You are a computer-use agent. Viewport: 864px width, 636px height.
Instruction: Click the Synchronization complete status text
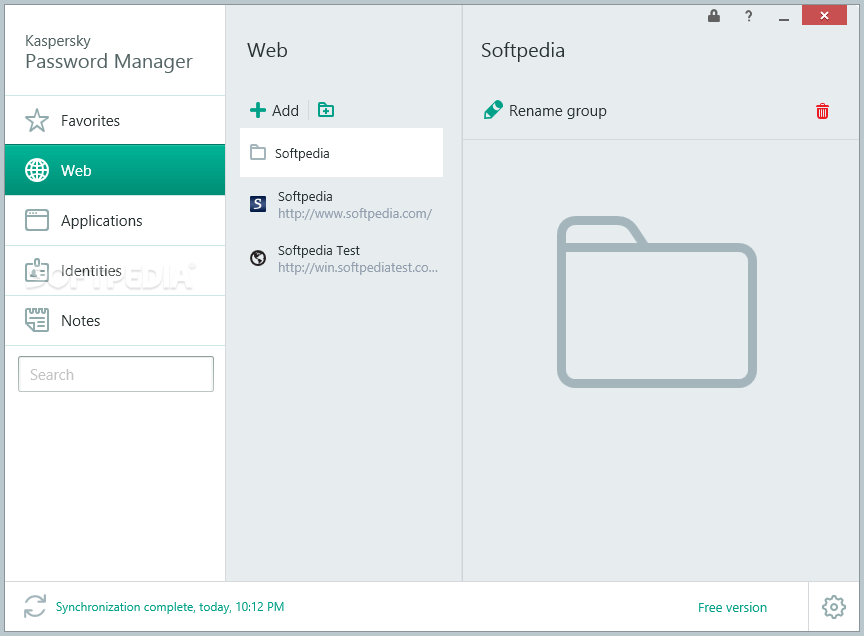tap(170, 607)
